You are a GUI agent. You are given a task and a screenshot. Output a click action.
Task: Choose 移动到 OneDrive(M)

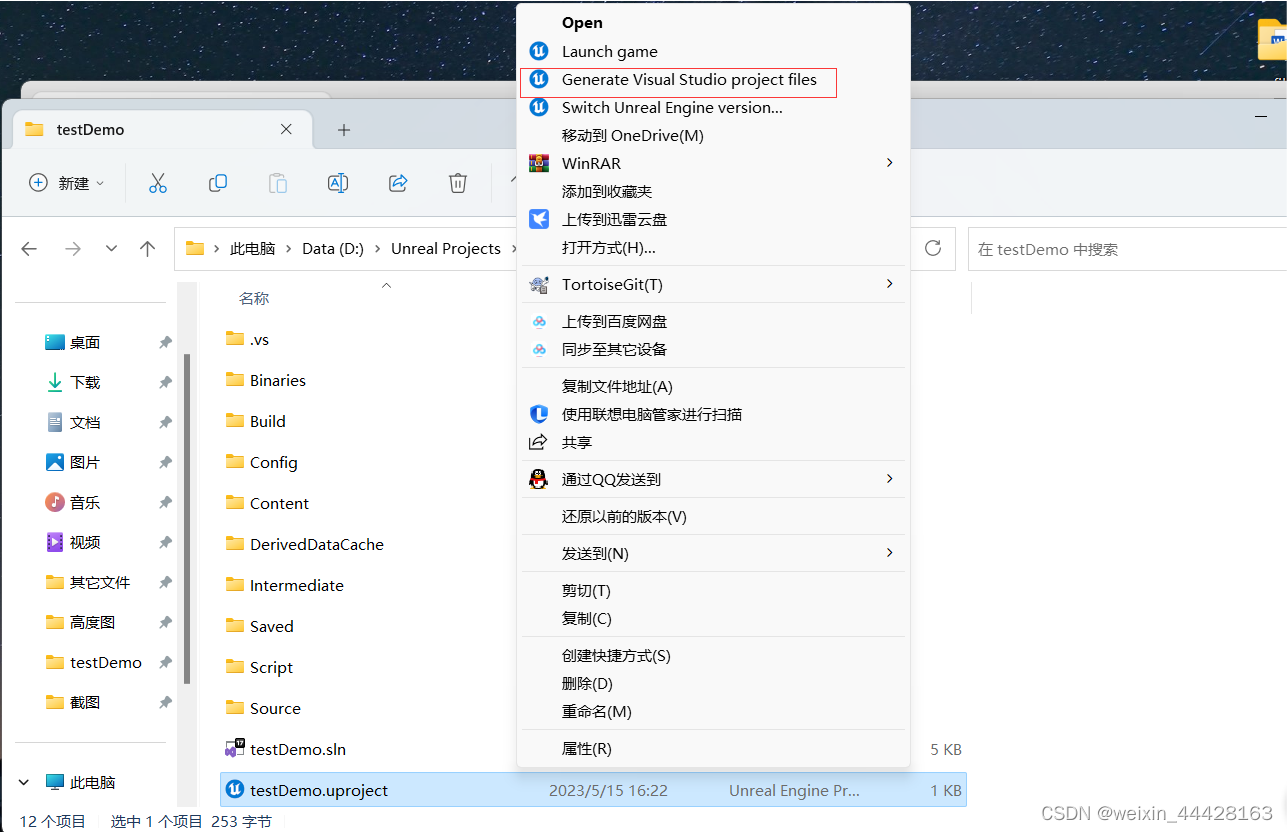coord(713,135)
